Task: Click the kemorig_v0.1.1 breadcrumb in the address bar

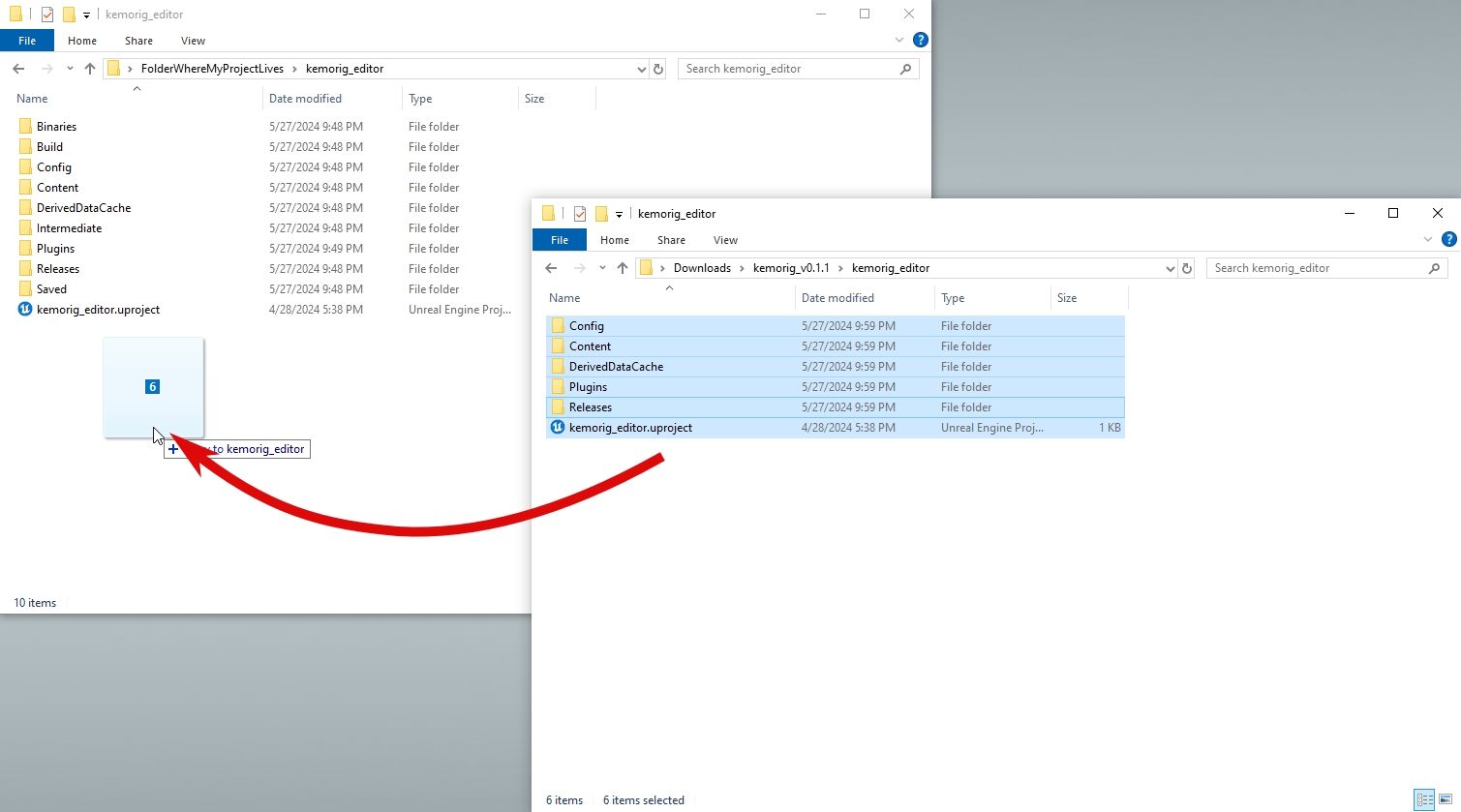Action: point(791,268)
